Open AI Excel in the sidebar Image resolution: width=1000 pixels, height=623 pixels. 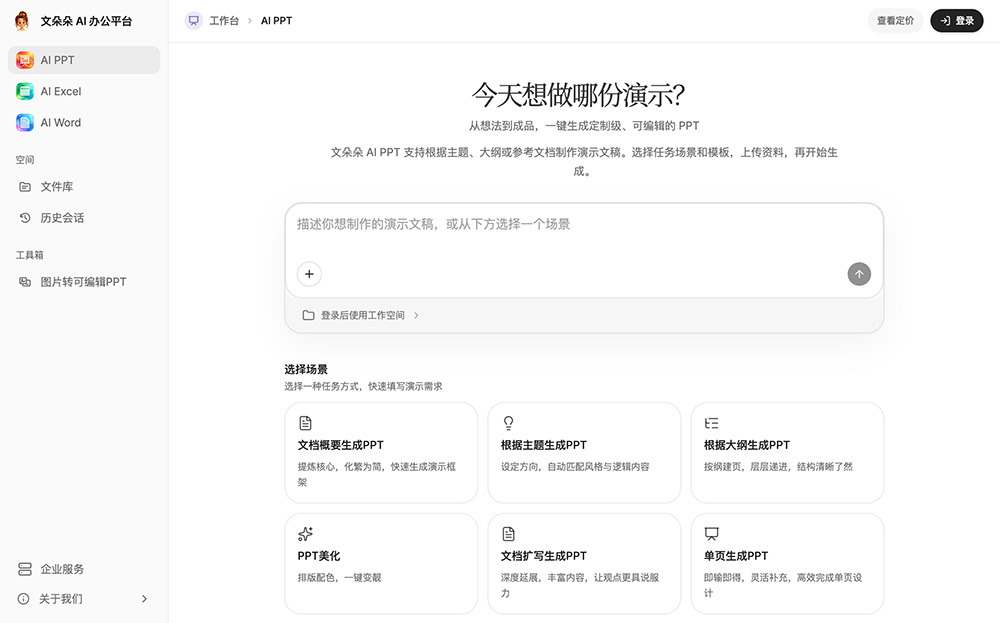pyautogui.click(x=84, y=91)
